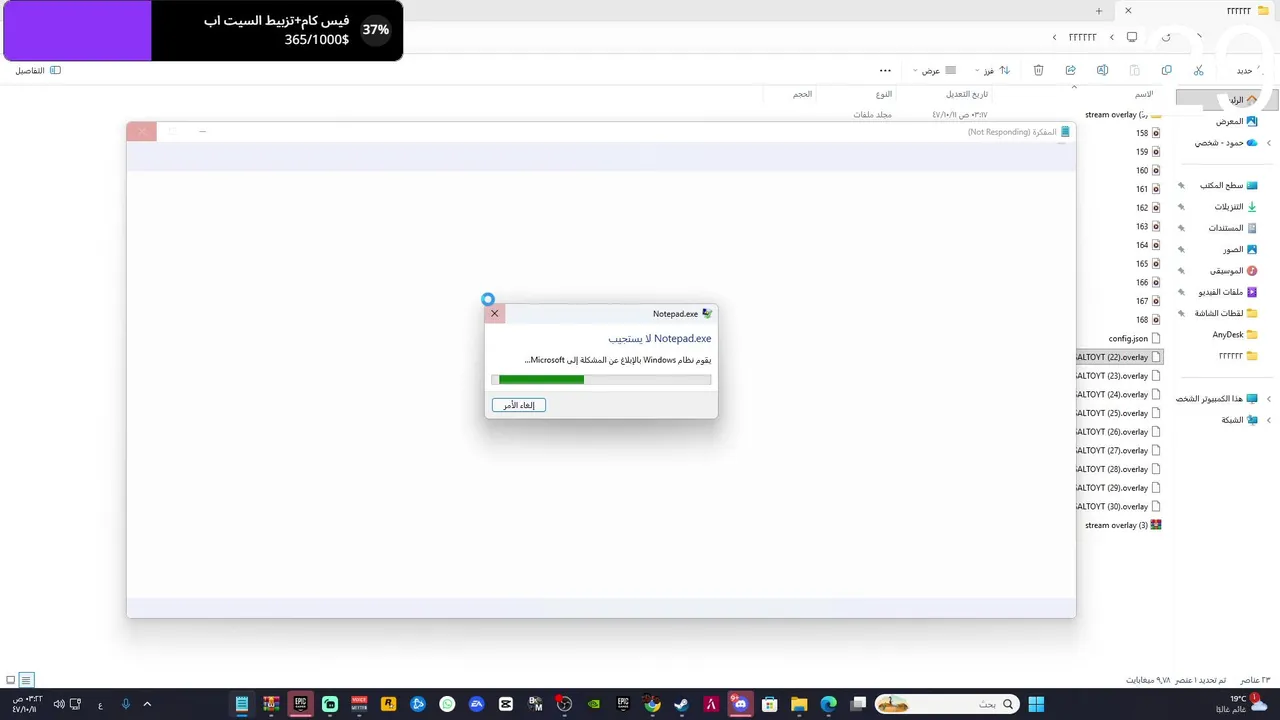Open the View (عرض) dropdown
Image resolution: width=1280 pixels, height=720 pixels.
935,70
